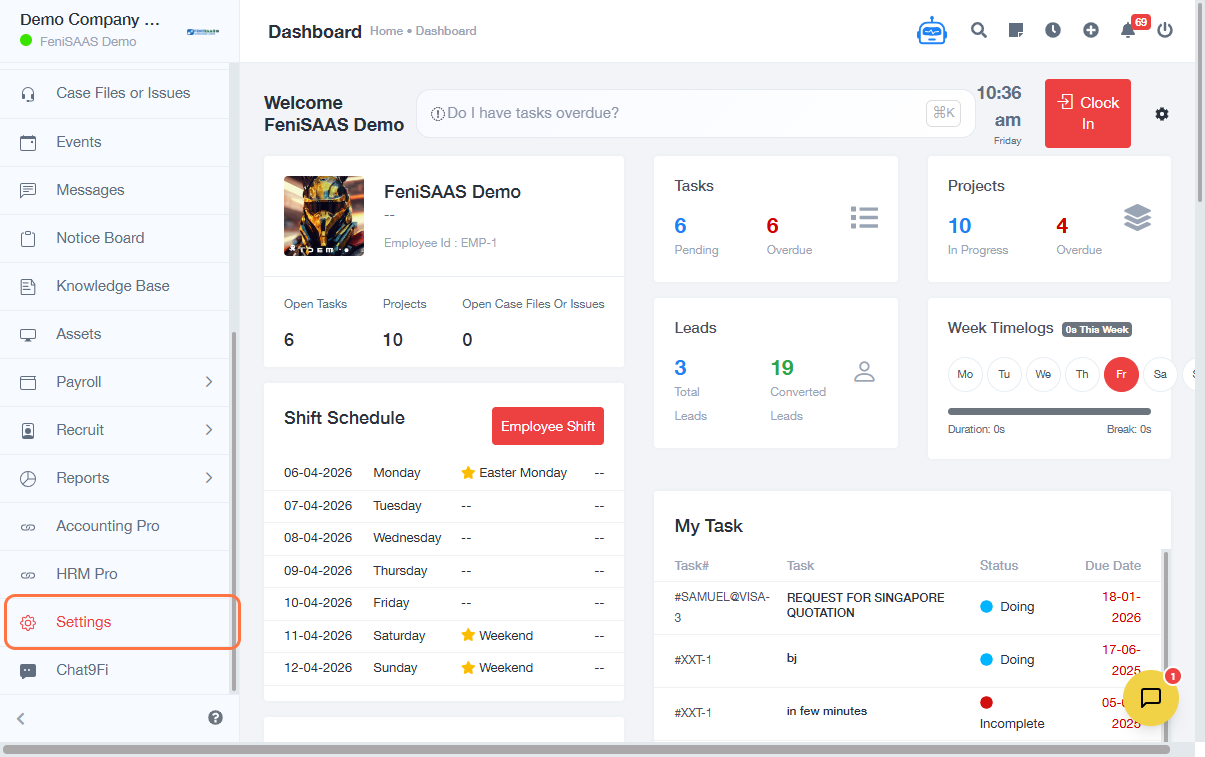Open Settings in the sidebar

84,622
